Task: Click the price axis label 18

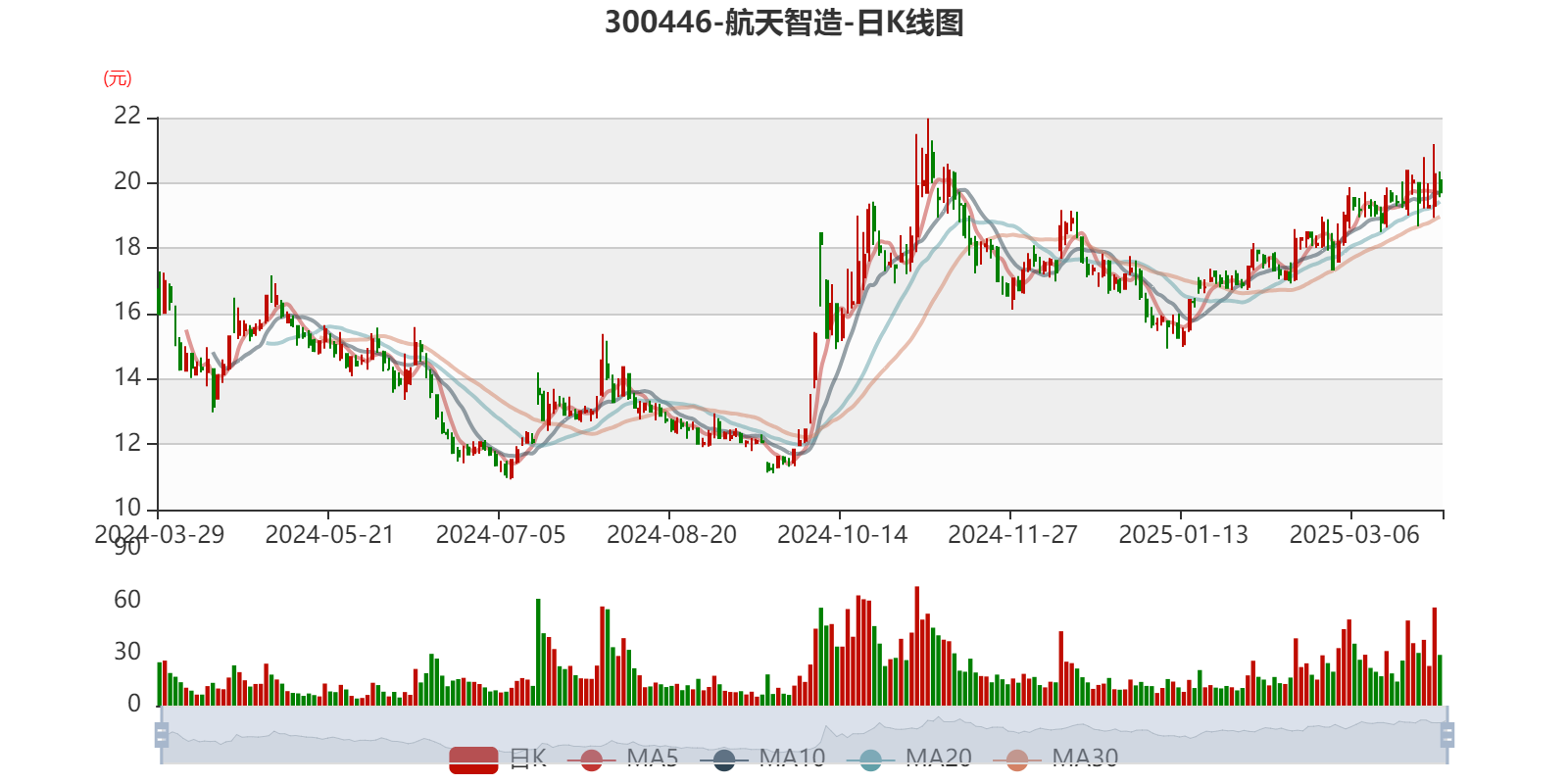Action: 127,247
